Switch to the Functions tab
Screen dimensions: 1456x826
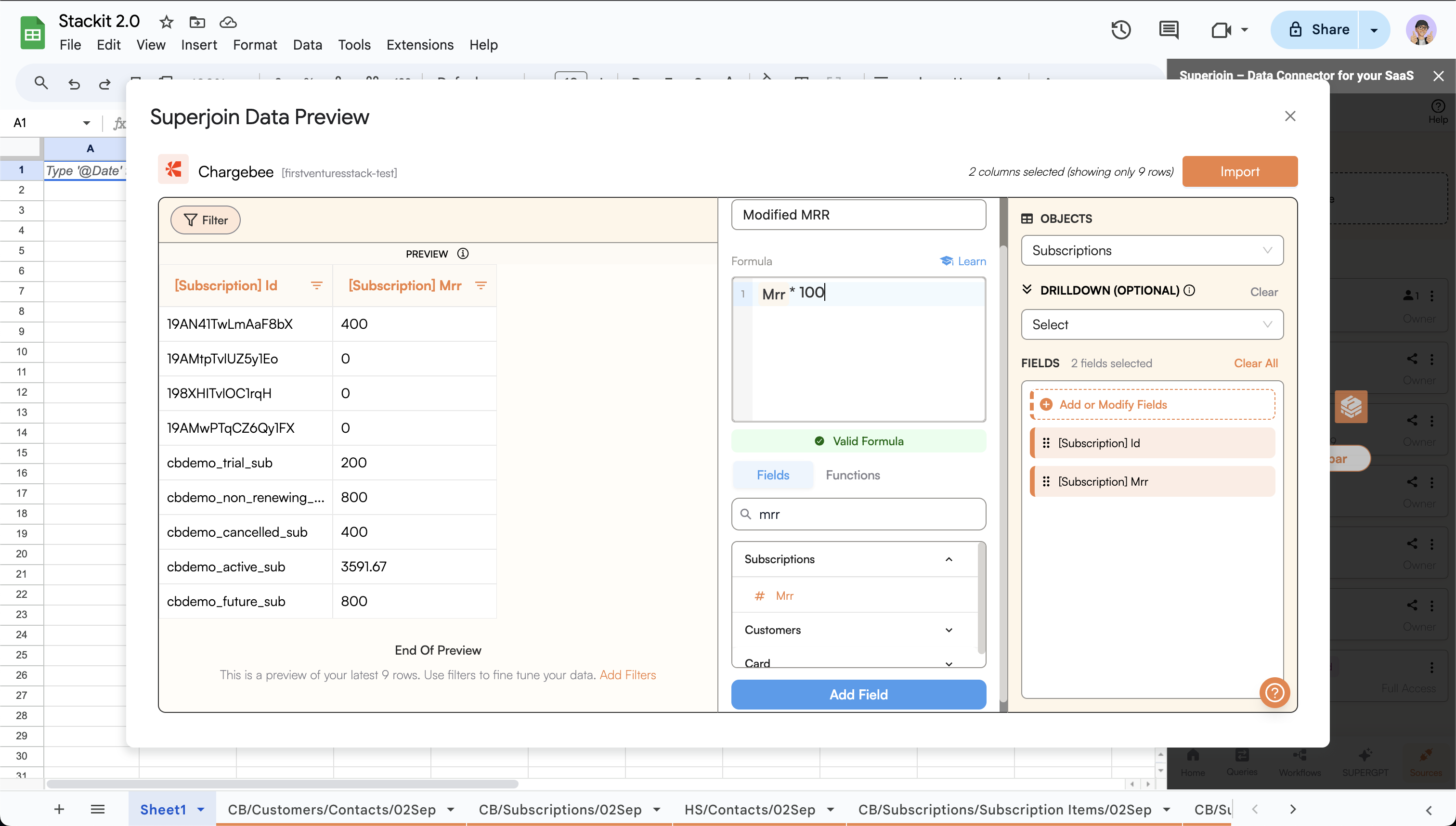click(852, 475)
